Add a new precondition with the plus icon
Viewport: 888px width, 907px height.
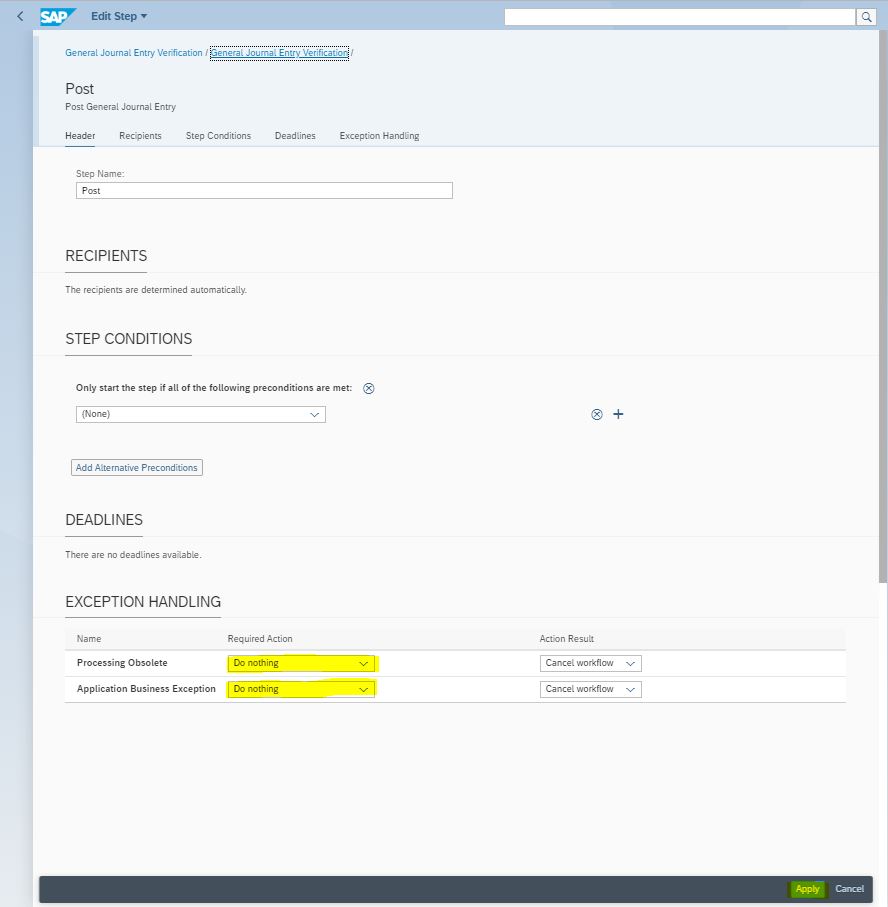tap(618, 414)
